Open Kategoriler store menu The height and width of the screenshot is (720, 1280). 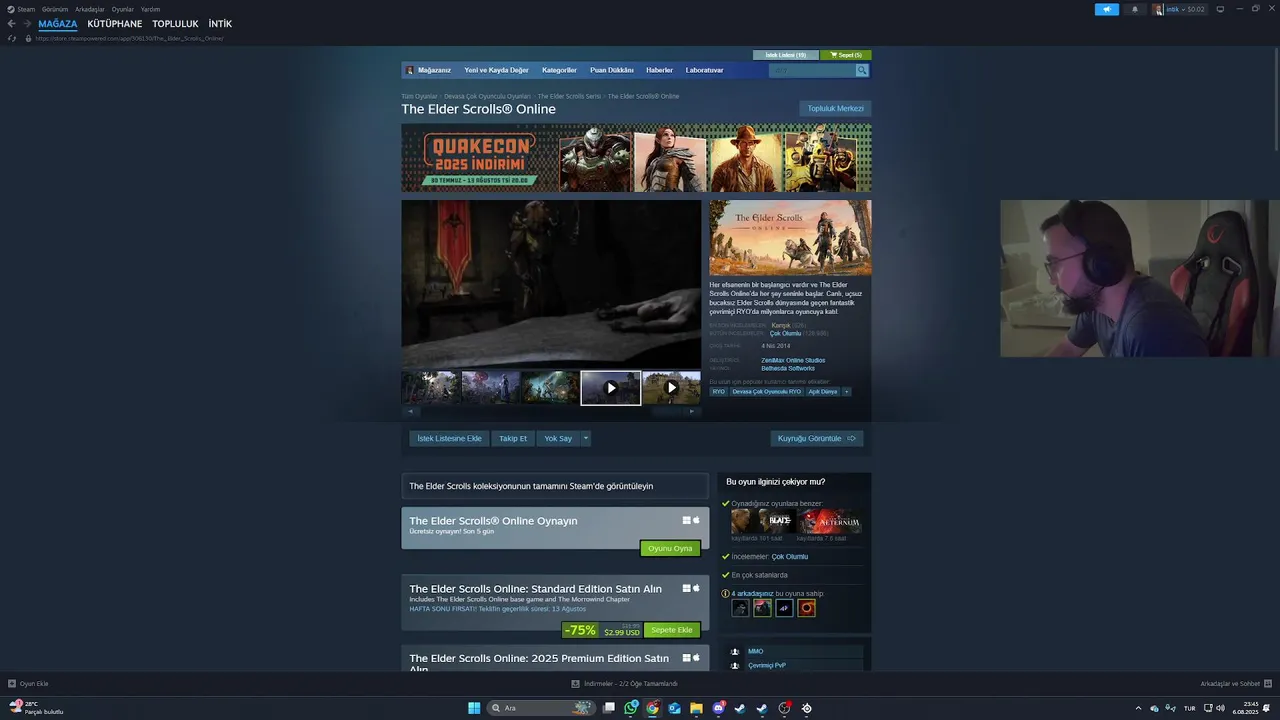pos(559,70)
